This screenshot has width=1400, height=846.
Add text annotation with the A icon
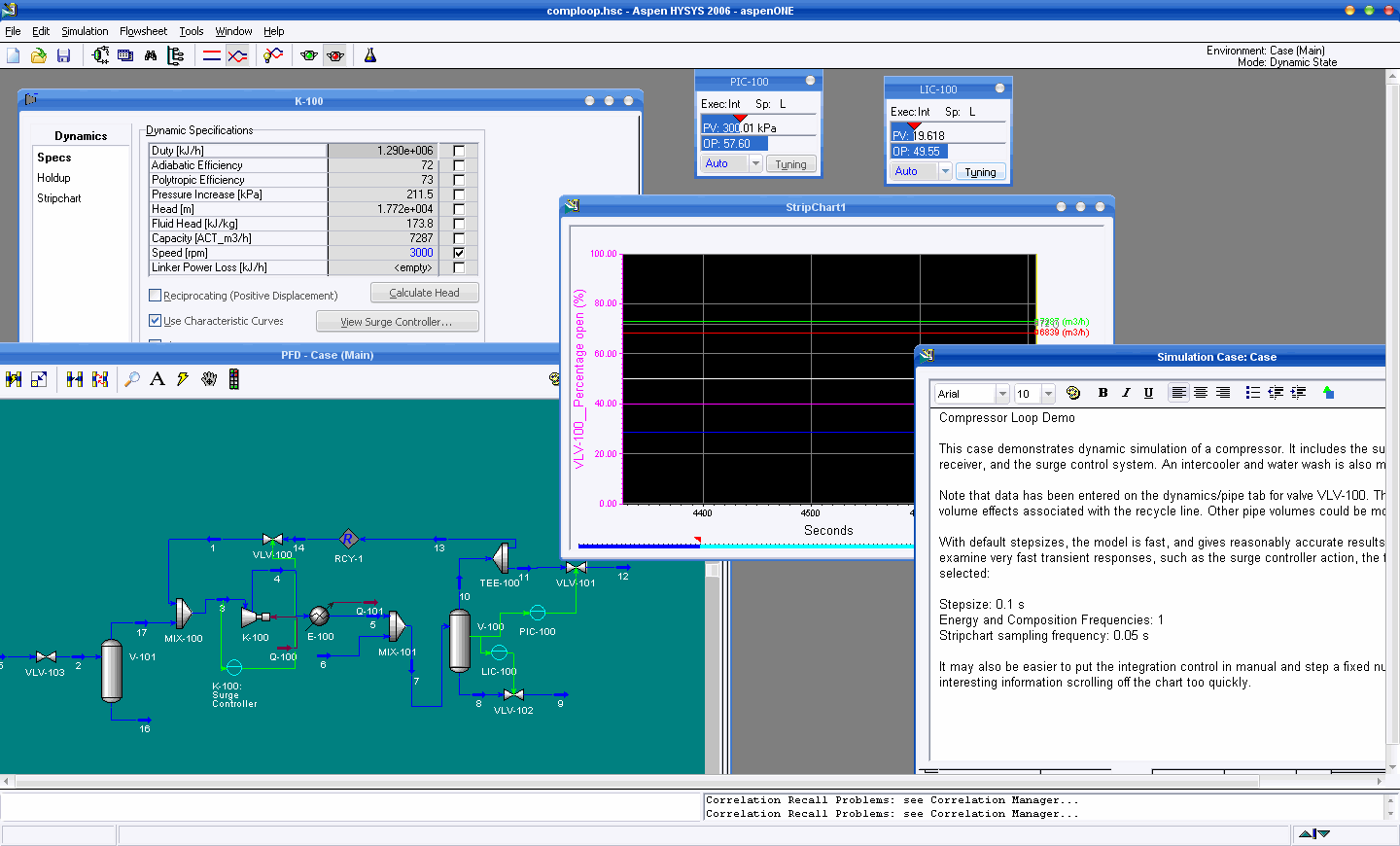click(157, 379)
